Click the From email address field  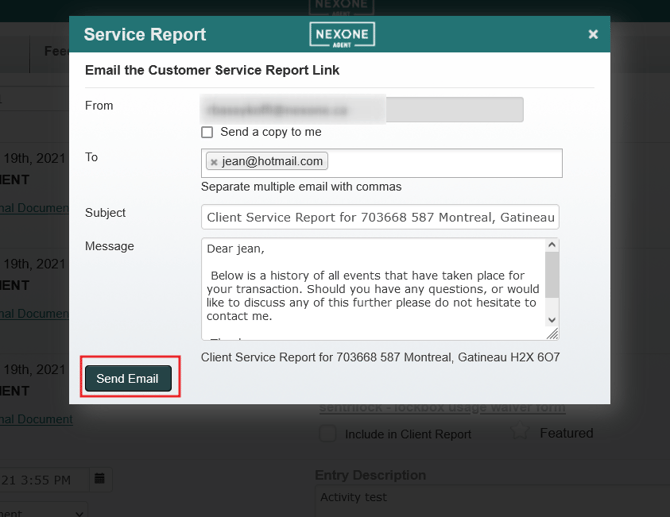coord(362,109)
